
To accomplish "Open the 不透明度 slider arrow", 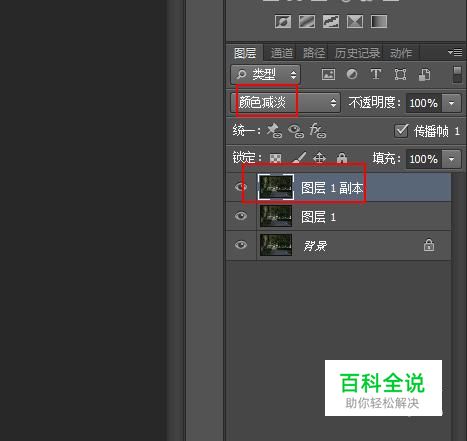I will (x=452, y=103).
